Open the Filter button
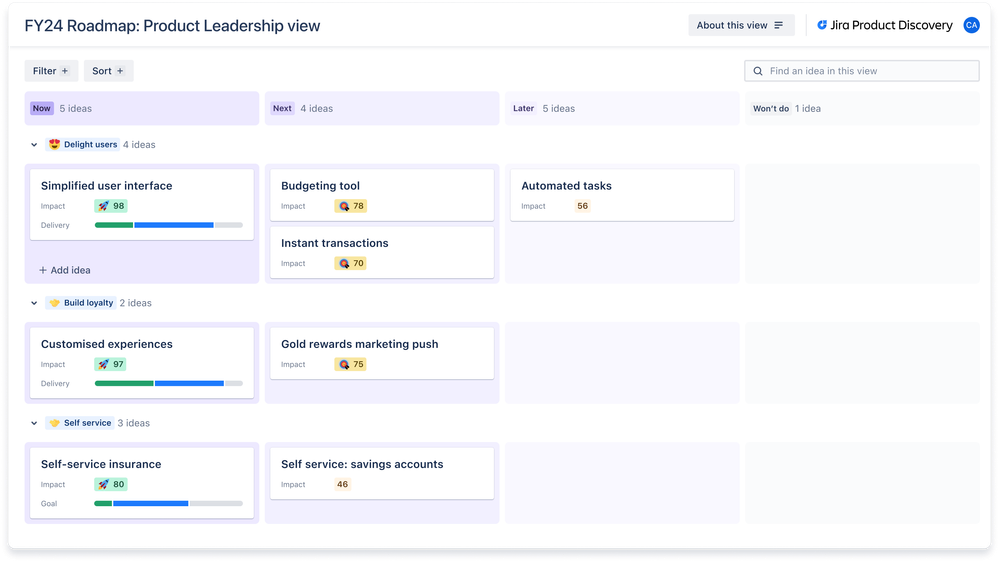Viewport: 999px width, 562px height. pos(51,71)
